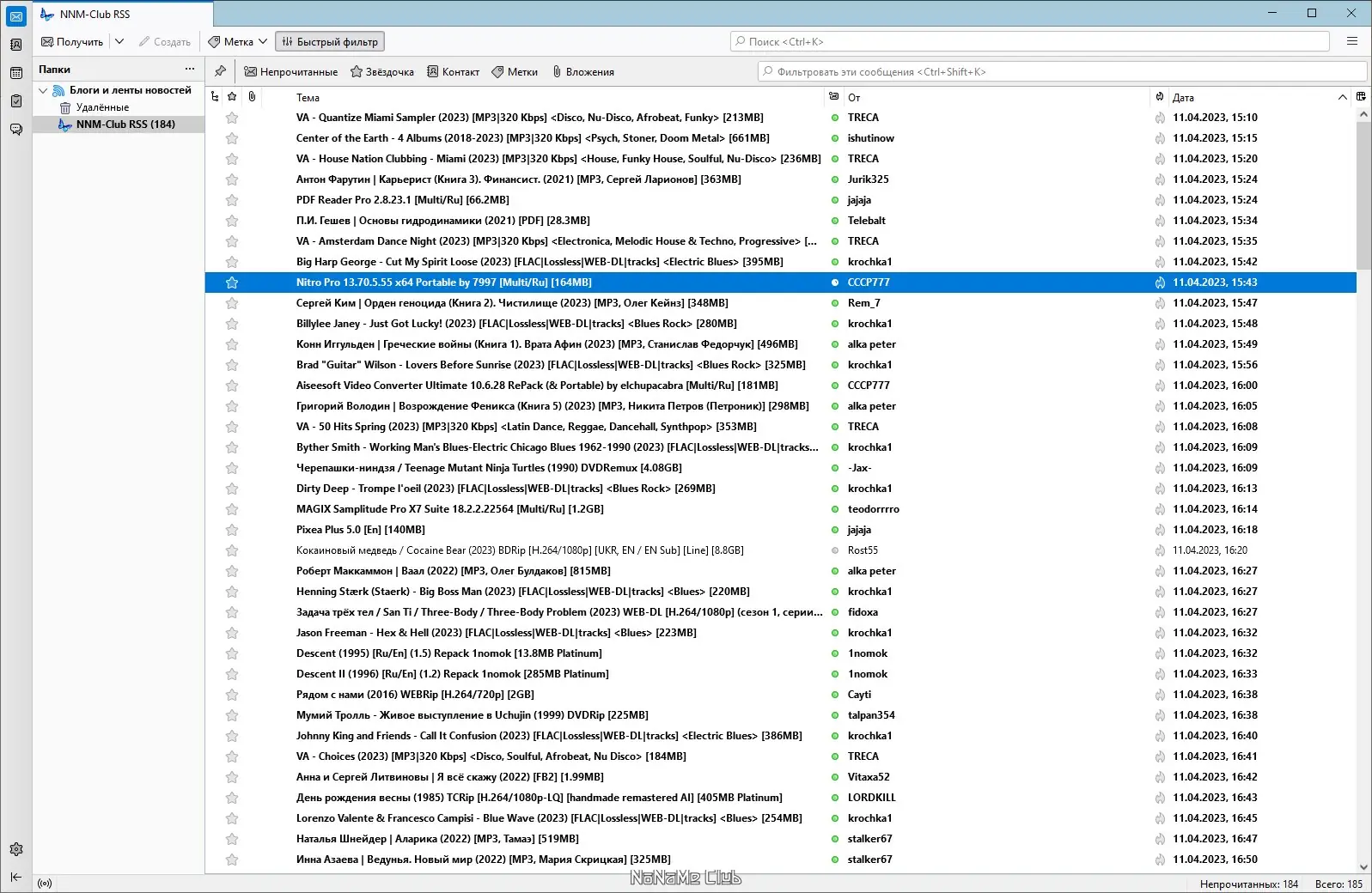Viewport: 1372px width, 893px height.
Task: Sort messages by Subject column
Action: point(557,97)
